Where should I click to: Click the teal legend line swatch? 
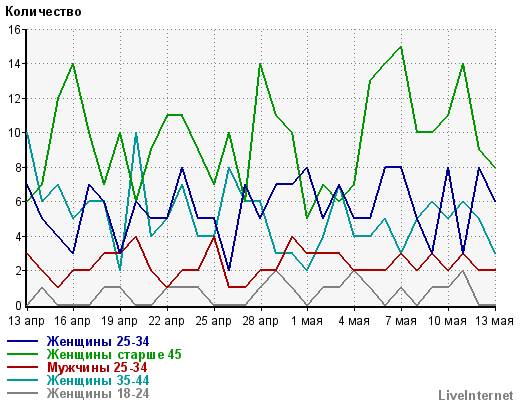pos(22,380)
